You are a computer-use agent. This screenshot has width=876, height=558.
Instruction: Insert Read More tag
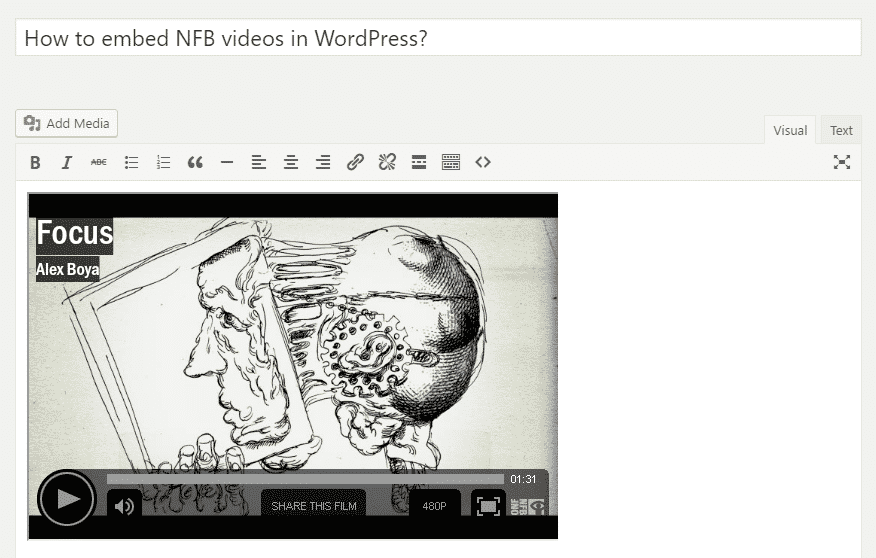coord(419,163)
